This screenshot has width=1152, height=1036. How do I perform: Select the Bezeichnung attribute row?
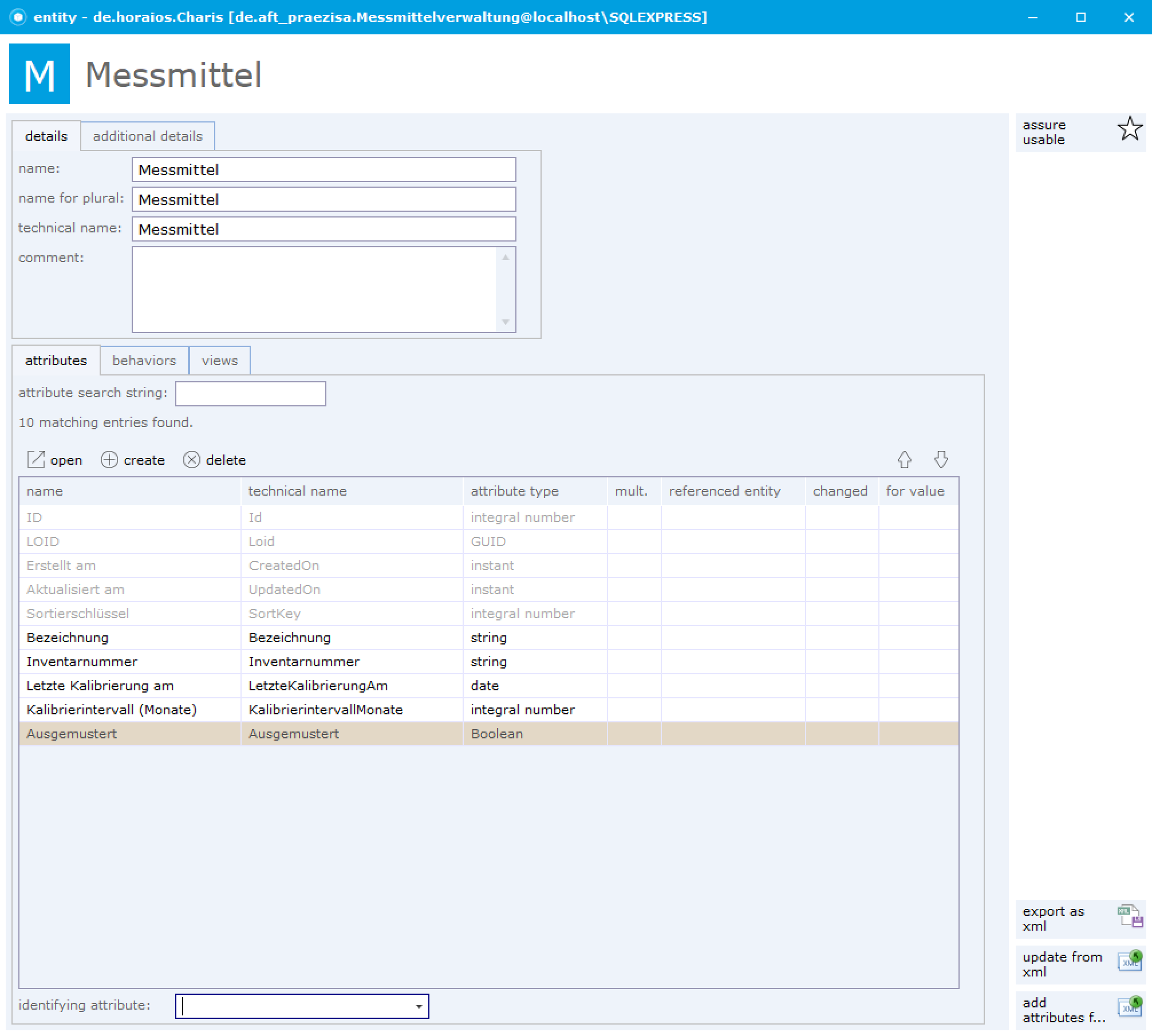[489, 638]
